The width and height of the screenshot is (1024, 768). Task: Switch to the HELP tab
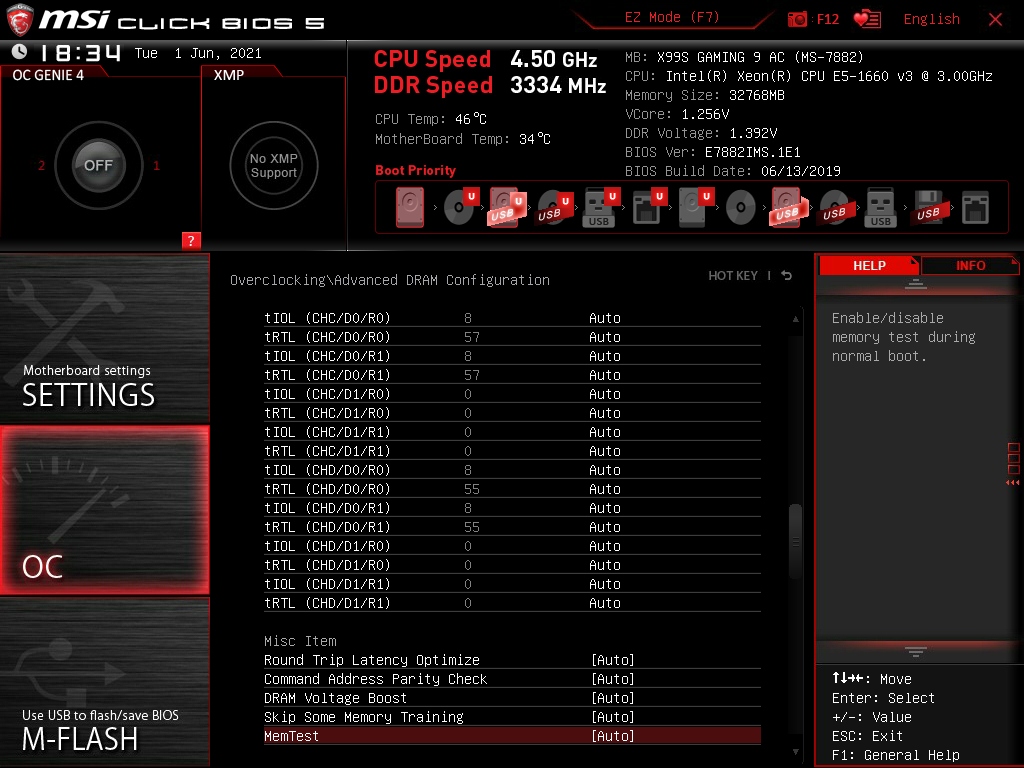(869, 265)
